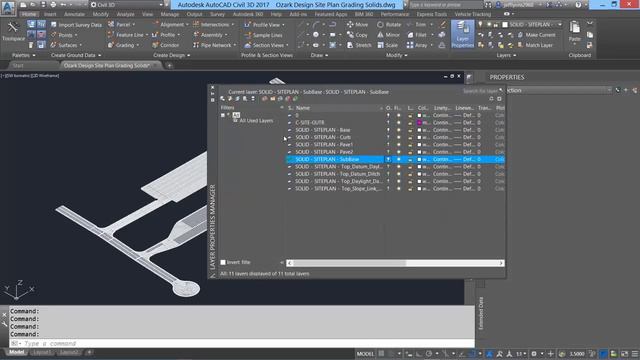Click the new drawing tab plus button
The width and height of the screenshot is (640, 360).
point(169,66)
